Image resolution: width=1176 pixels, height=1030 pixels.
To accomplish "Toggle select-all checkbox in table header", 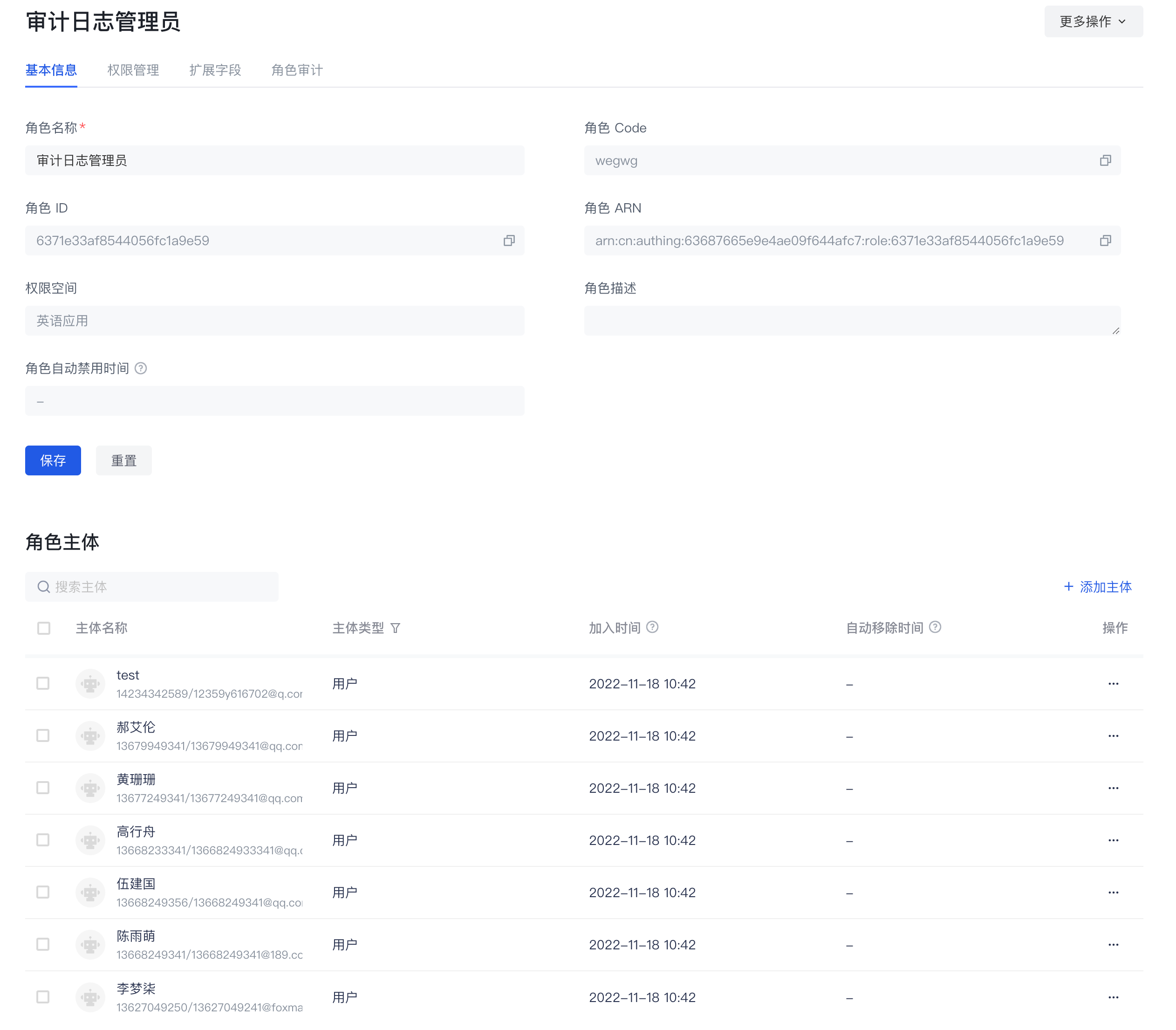I will 44,628.
